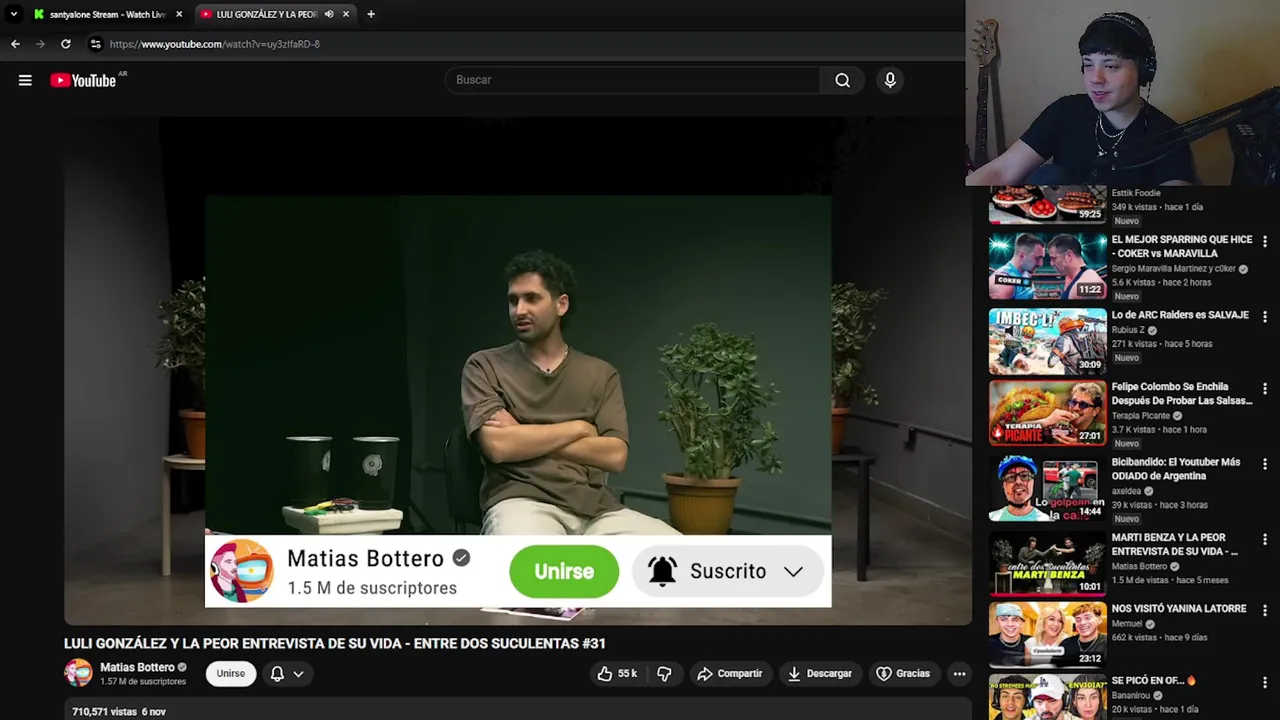Open options for EL MEJOR SPARRING video
The width and height of the screenshot is (1280, 720).
pos(1265,242)
